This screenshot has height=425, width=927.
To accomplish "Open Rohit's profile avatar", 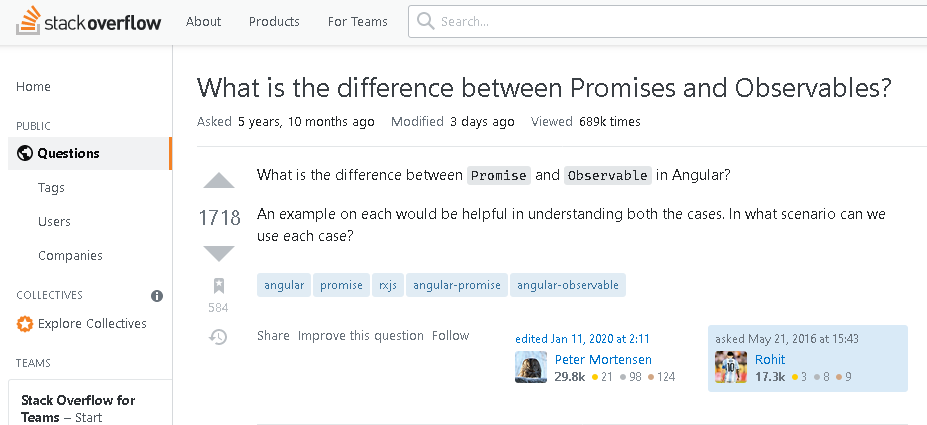I will 731,366.
